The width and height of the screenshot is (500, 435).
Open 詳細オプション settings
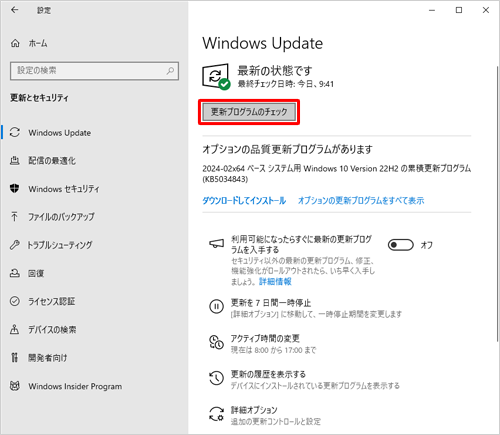254,410
